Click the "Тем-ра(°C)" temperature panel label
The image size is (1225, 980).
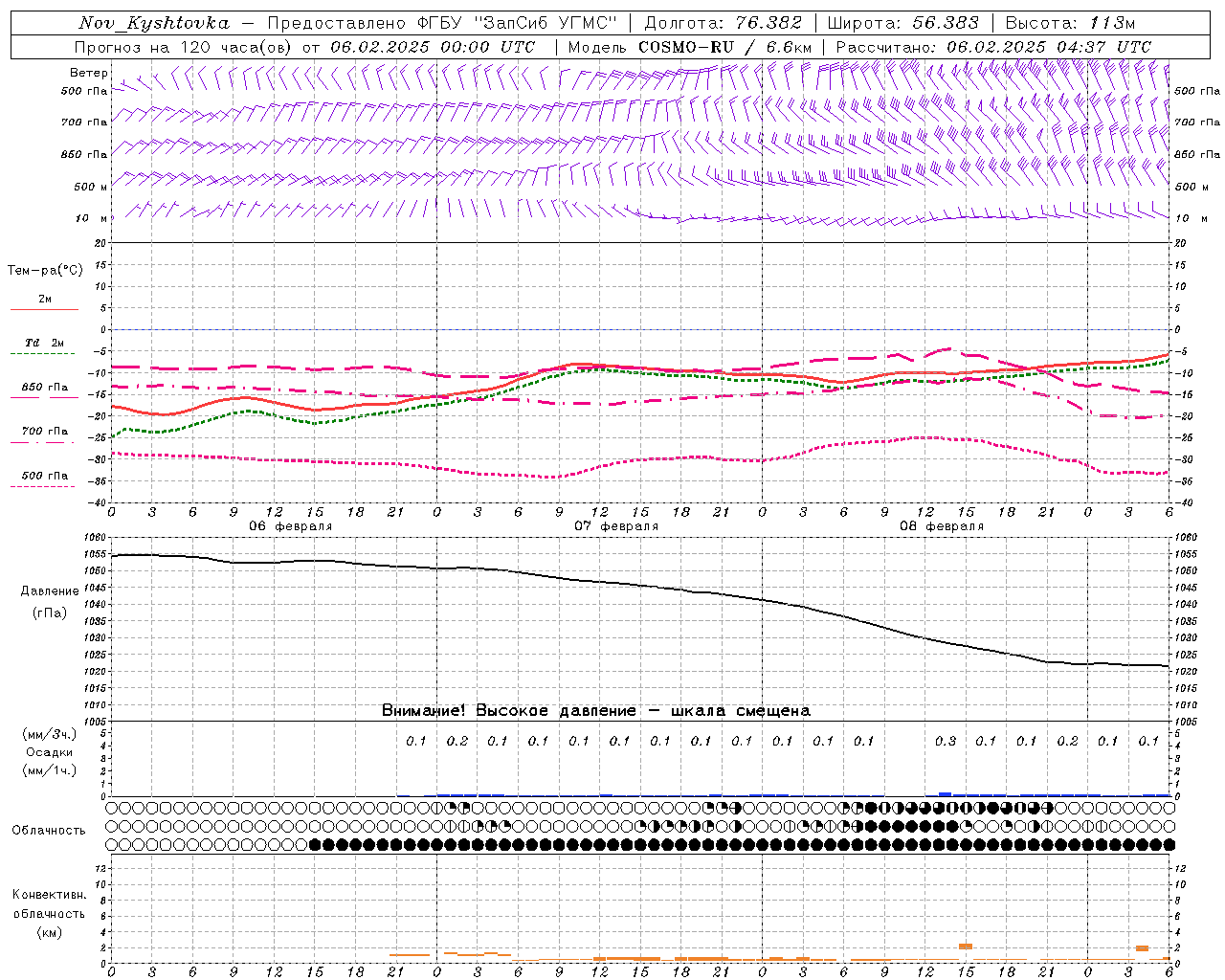point(45,271)
